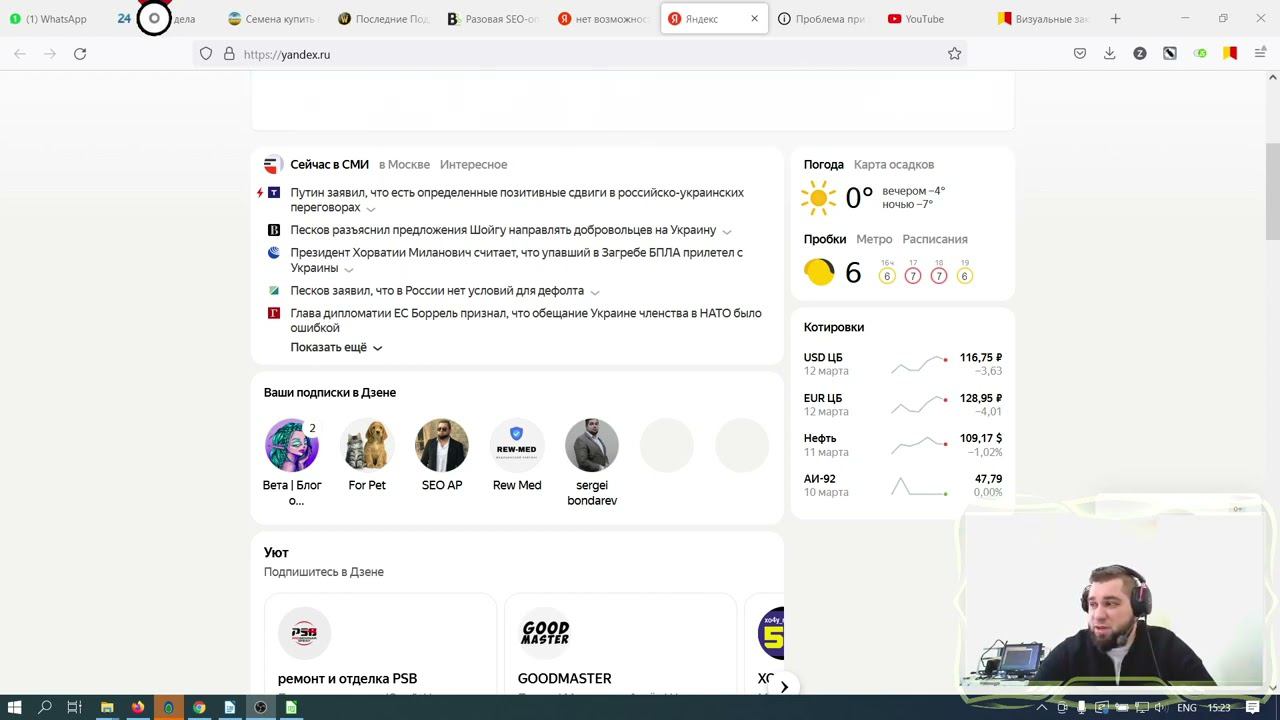The image size is (1280, 720).
Task: Open Ваши подписки в Дзене heading
Action: pyautogui.click(x=330, y=392)
